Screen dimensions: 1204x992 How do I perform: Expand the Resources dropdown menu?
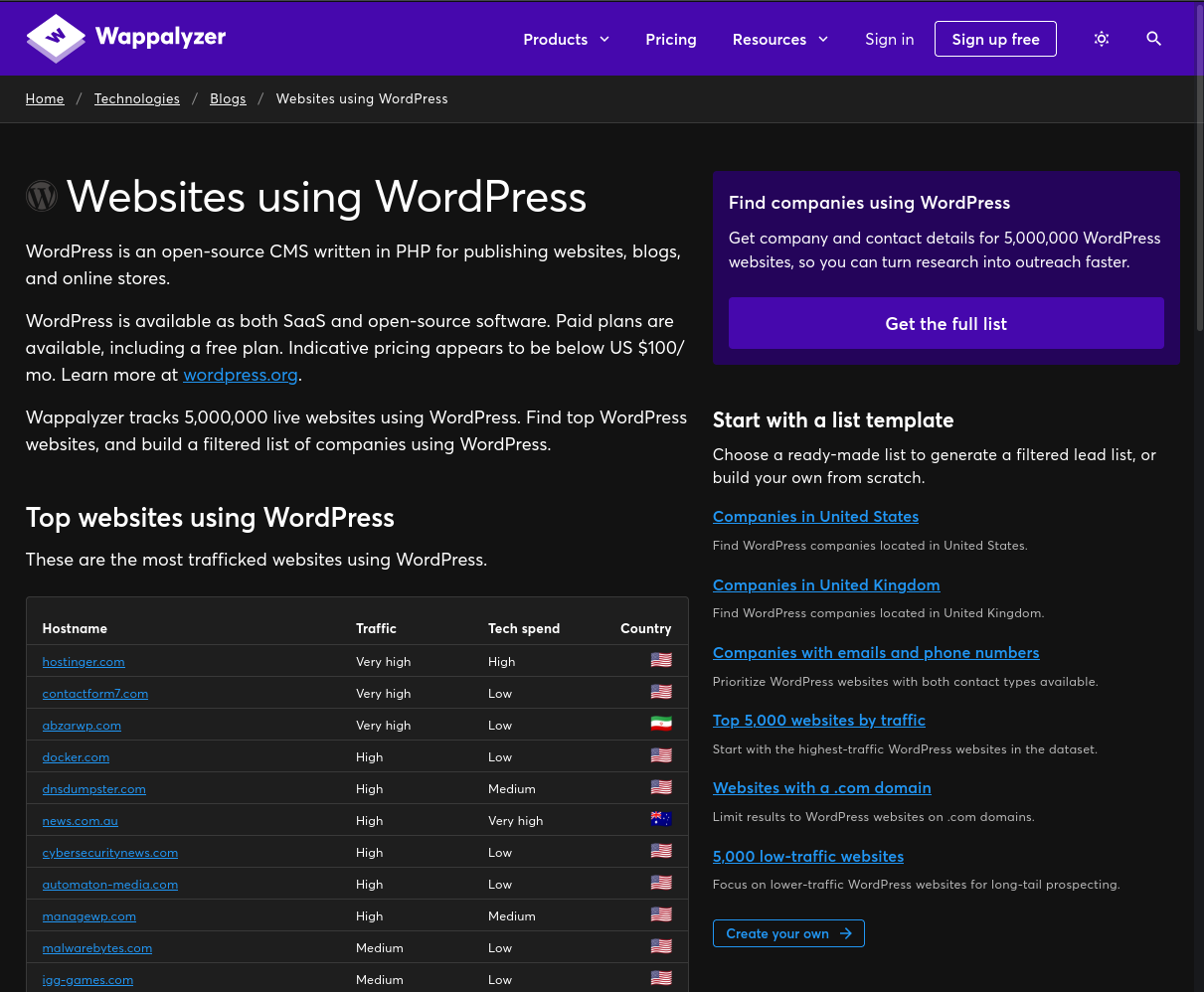click(780, 39)
